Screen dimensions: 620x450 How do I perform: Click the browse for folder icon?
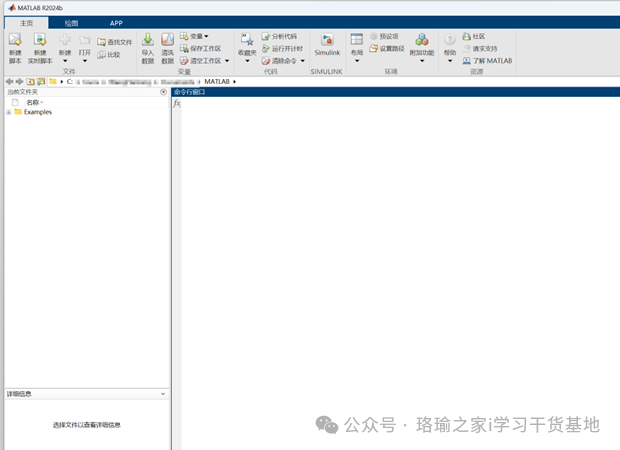[x=41, y=81]
